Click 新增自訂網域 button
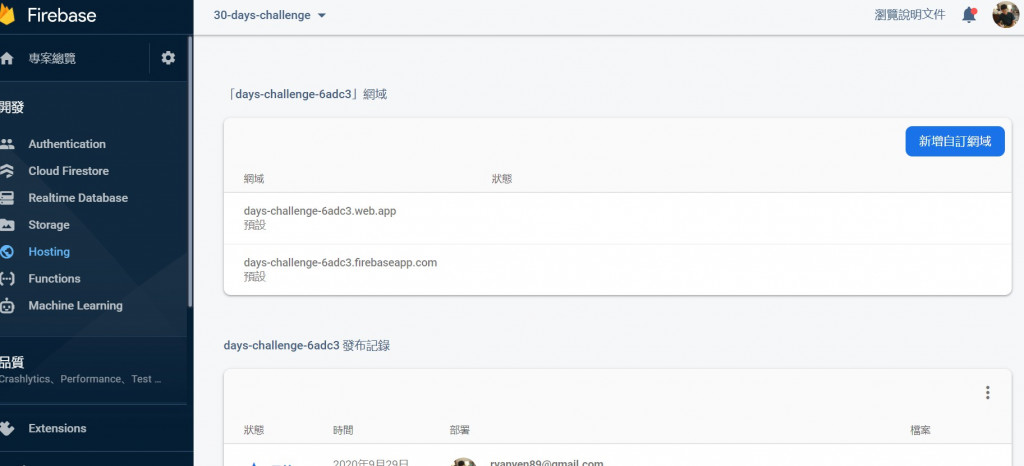The height and width of the screenshot is (466, 1024). (x=955, y=142)
